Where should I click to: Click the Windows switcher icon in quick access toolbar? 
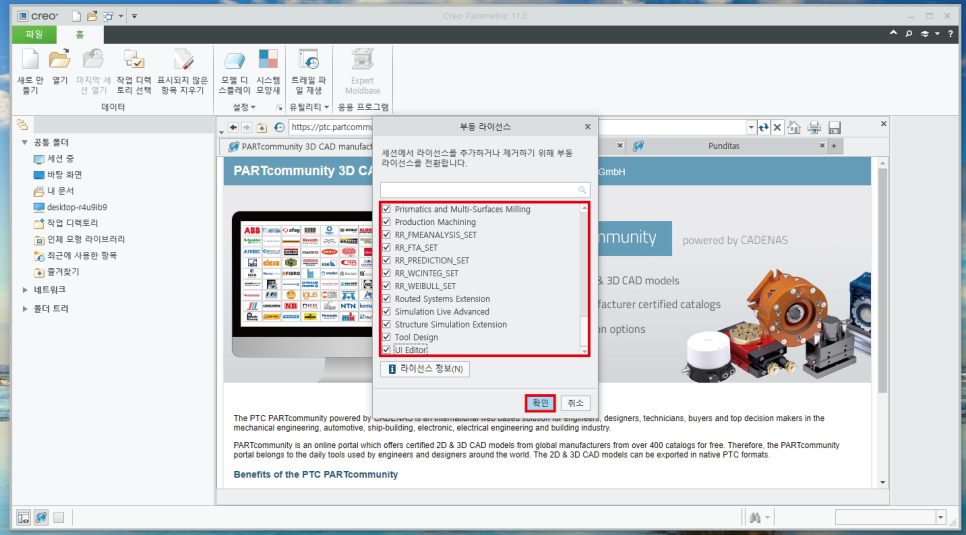click(x=108, y=16)
